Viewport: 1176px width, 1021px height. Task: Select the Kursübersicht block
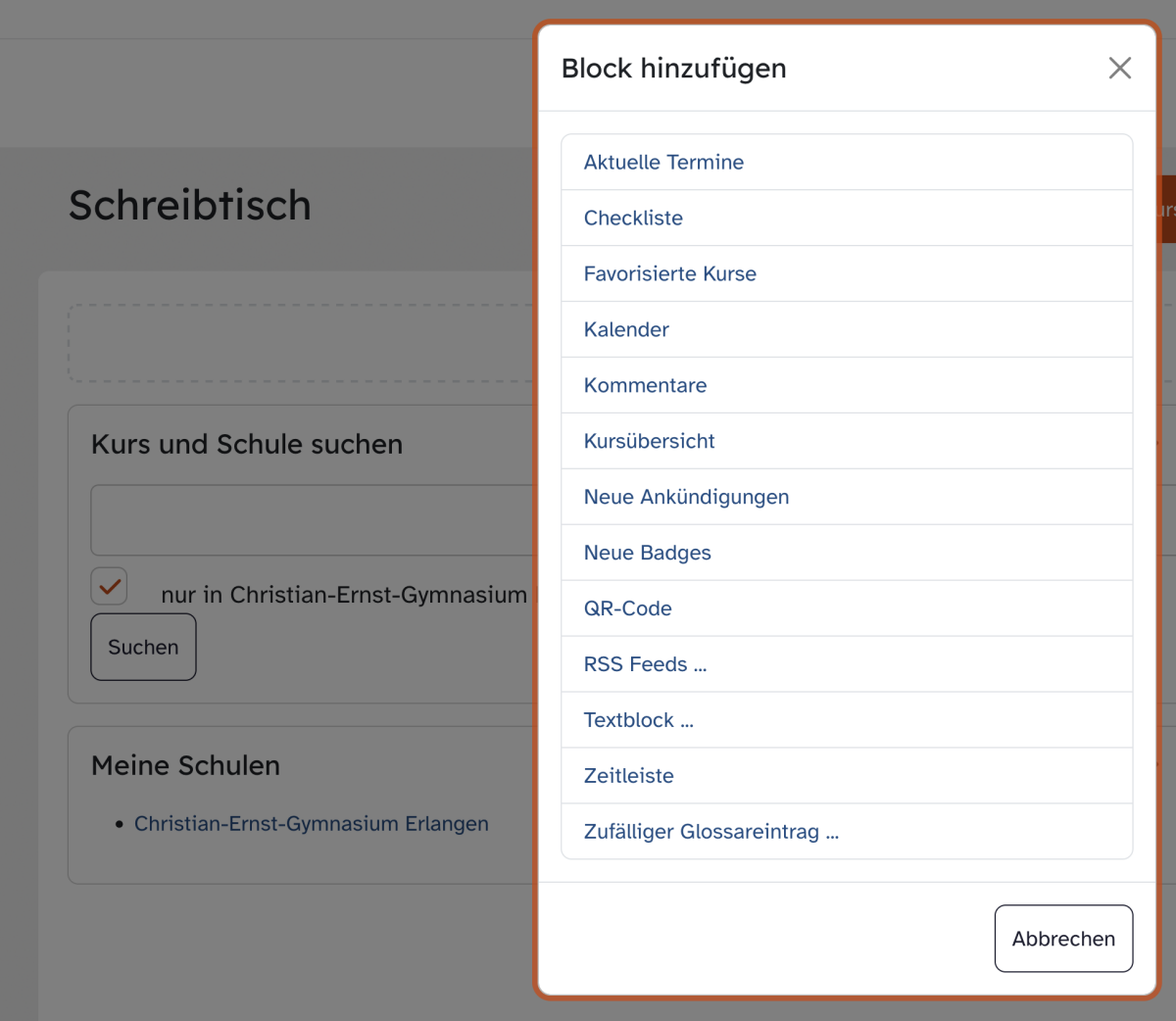(x=649, y=442)
